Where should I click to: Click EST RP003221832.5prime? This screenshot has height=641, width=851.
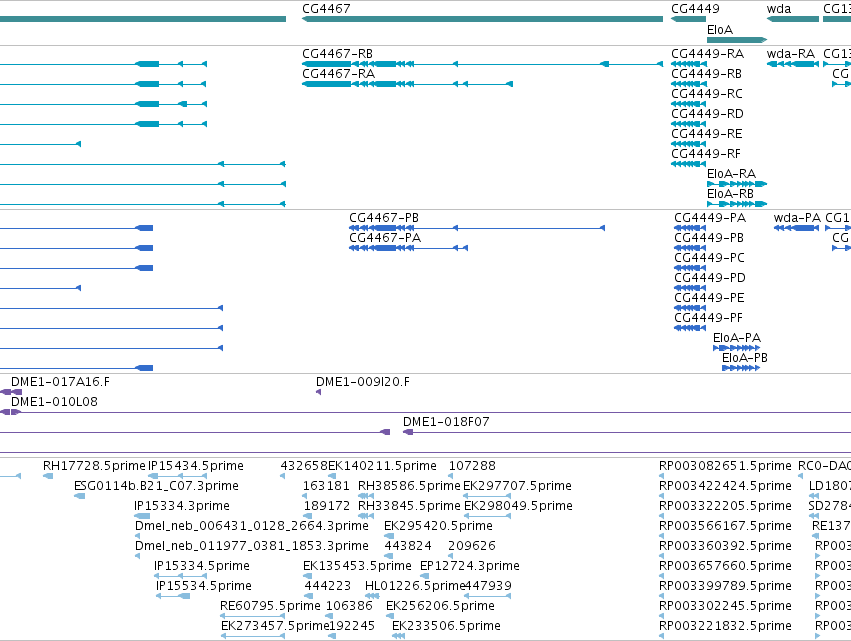pyautogui.click(x=662, y=636)
